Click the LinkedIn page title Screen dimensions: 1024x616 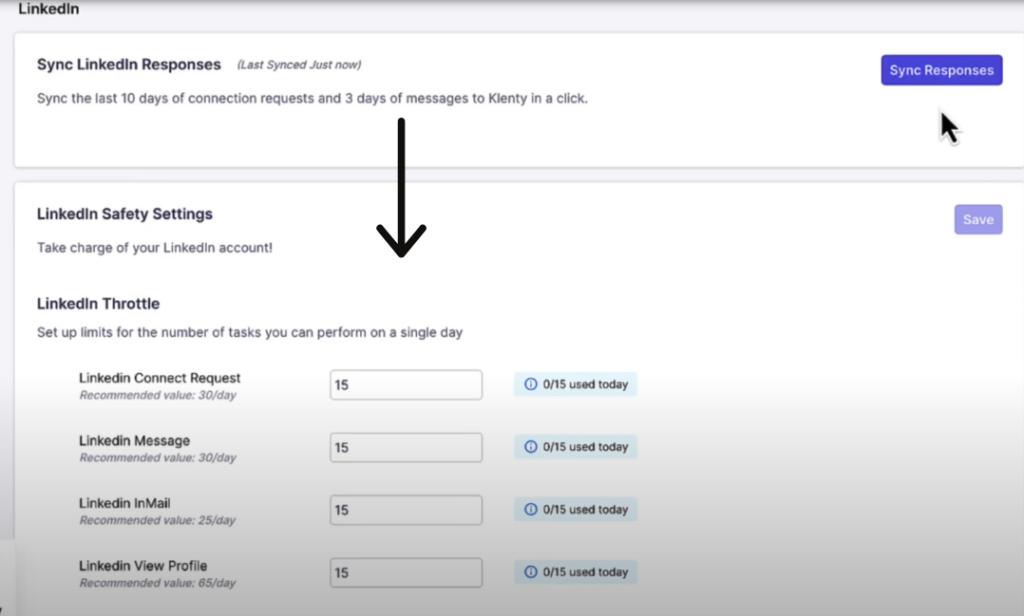point(49,9)
